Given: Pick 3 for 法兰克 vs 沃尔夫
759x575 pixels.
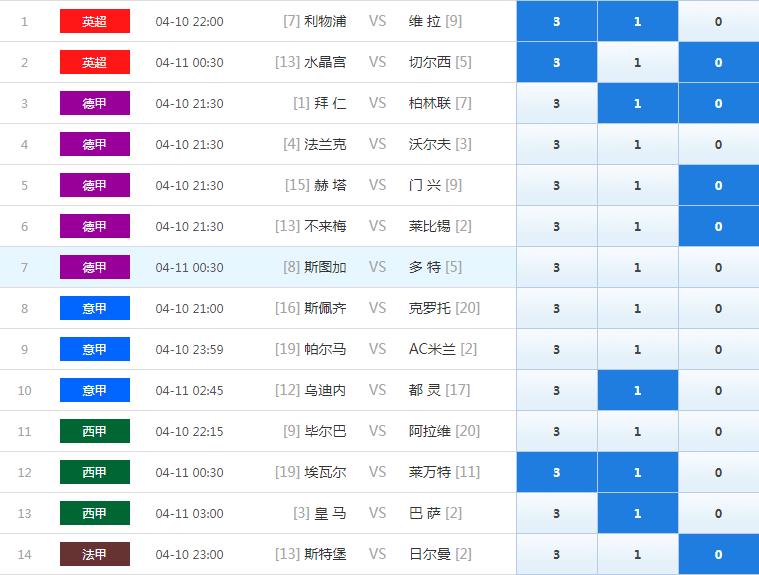Looking at the screenshot, I should coord(557,144).
